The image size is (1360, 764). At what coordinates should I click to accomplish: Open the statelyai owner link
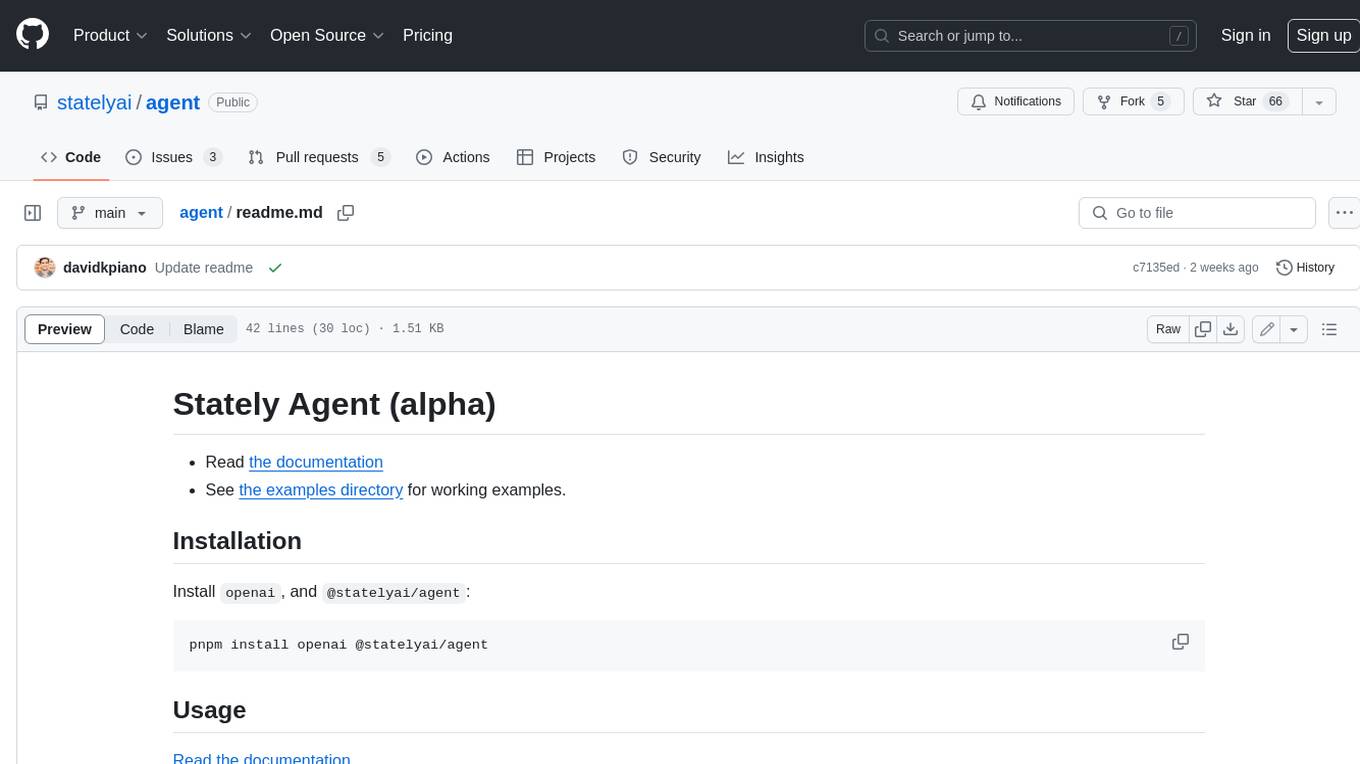coord(94,102)
